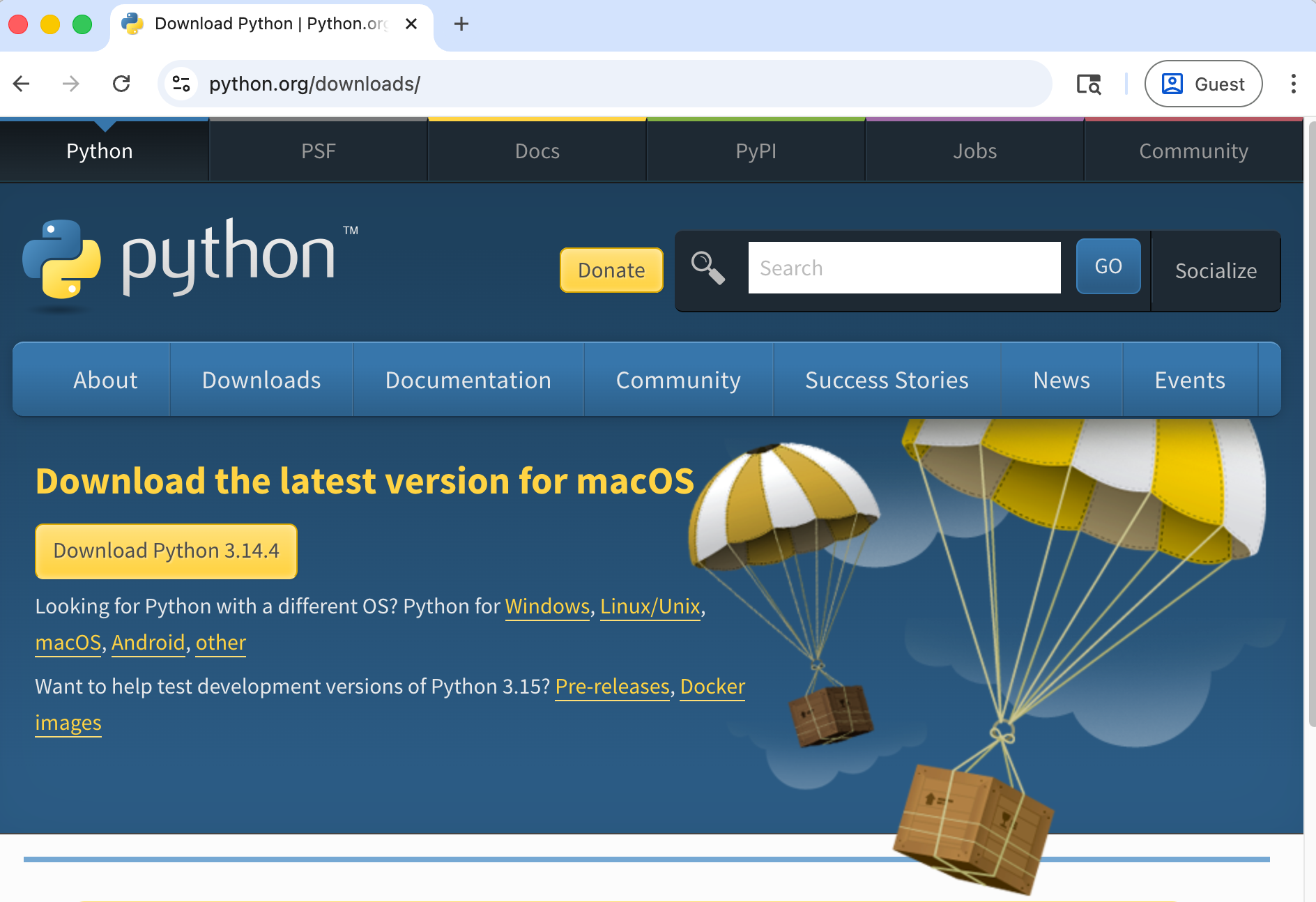Click inside the site search field
The width and height of the screenshot is (1316, 902).
903,267
